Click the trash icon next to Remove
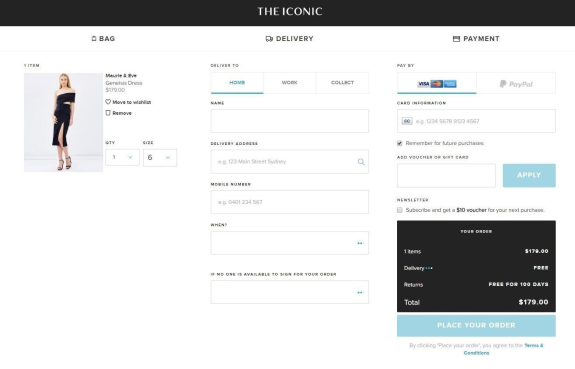Viewport: 575px width, 369px height. (108, 113)
